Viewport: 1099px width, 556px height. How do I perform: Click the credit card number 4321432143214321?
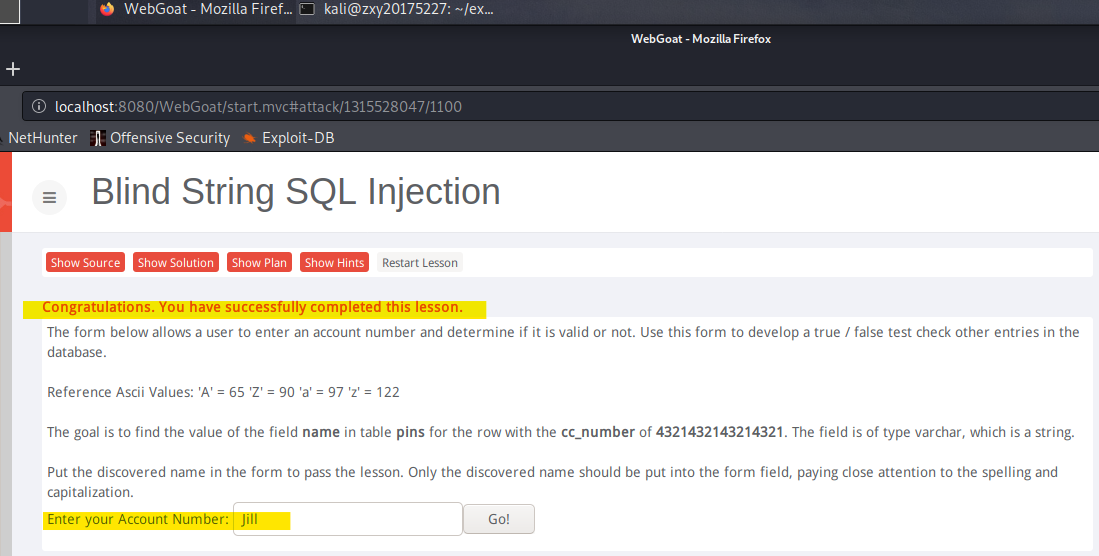click(720, 432)
